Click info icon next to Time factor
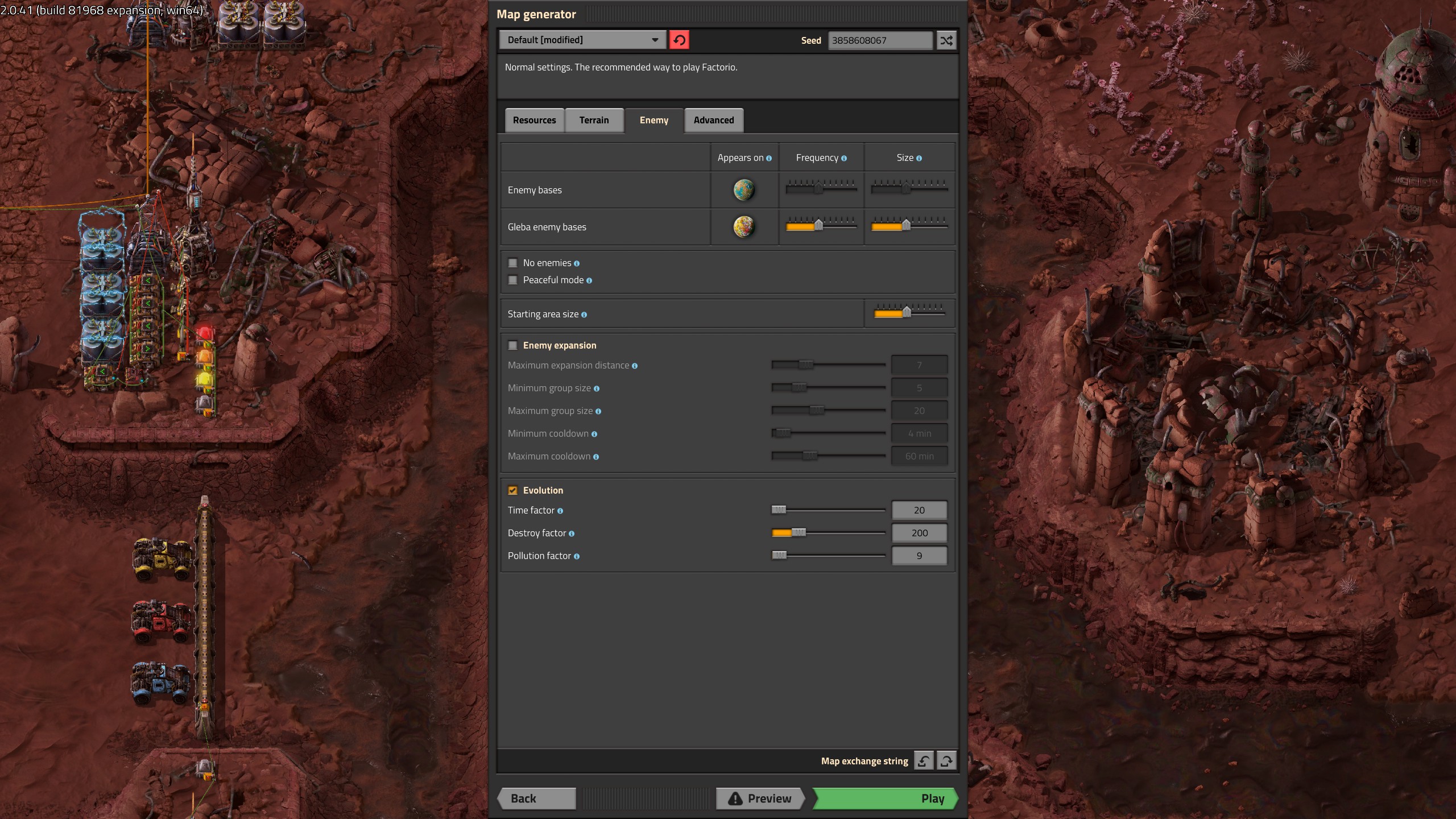The width and height of the screenshot is (1456, 819). click(x=560, y=511)
